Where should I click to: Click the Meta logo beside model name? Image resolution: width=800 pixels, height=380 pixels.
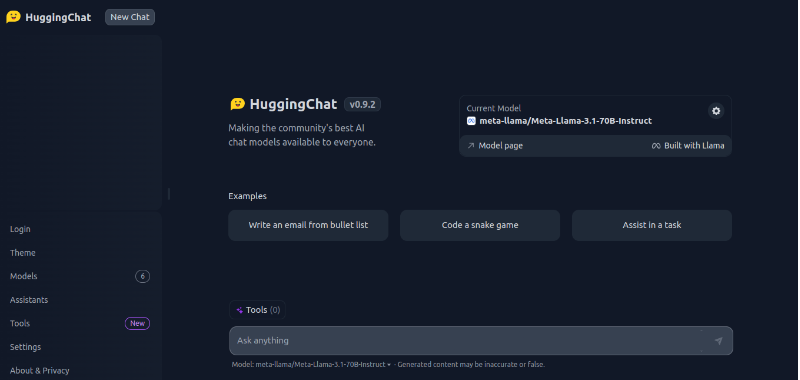click(x=471, y=121)
